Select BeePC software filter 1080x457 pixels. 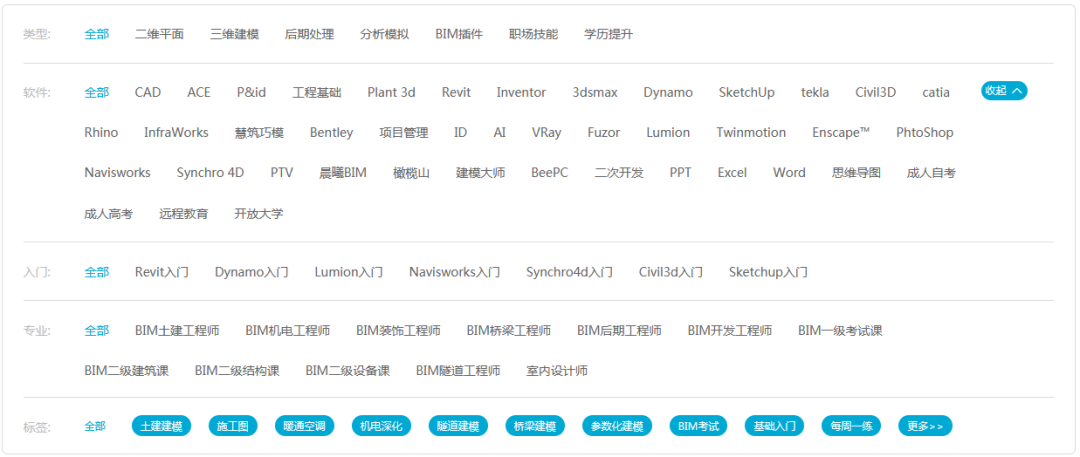tap(550, 172)
